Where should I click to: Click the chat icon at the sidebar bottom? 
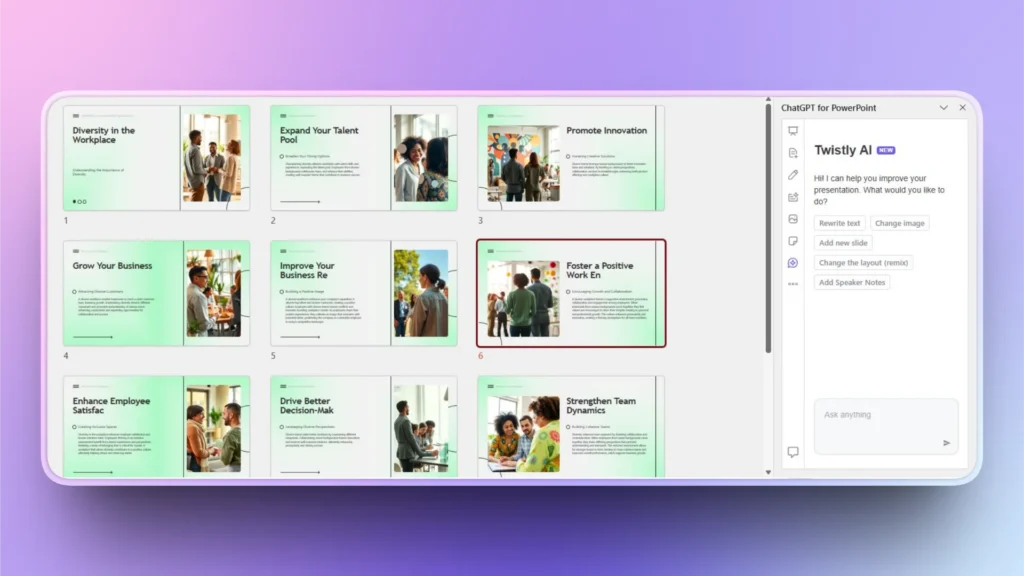[x=793, y=452]
